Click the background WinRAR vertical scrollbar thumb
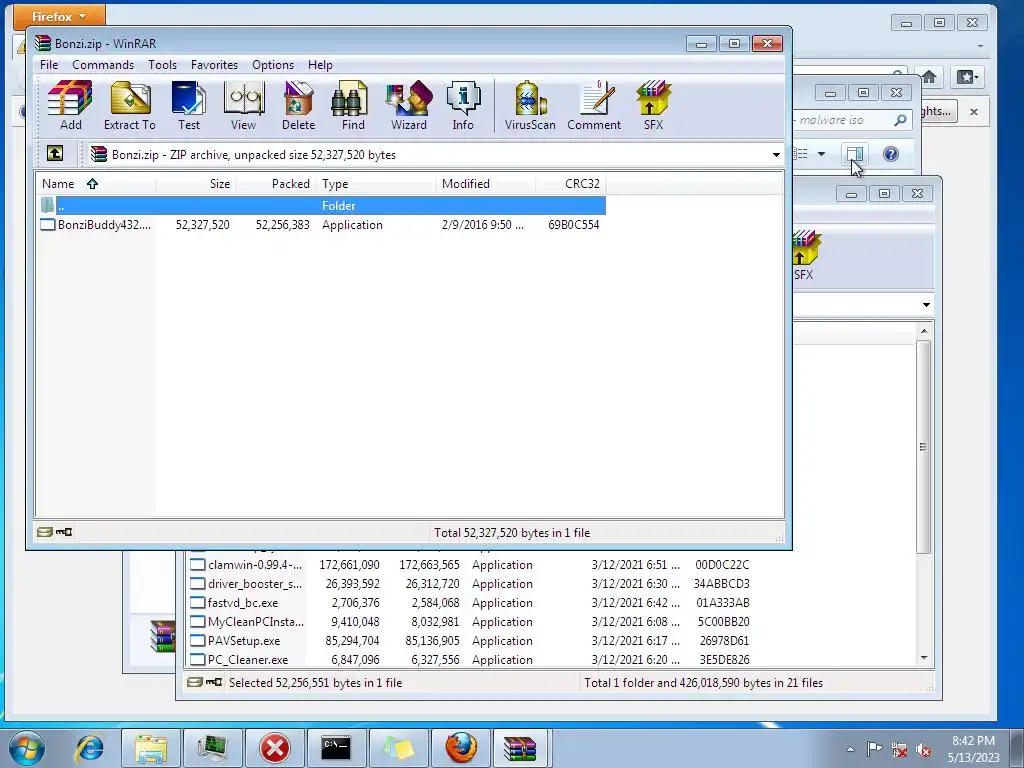Image resolution: width=1024 pixels, height=768 pixels. tap(923, 447)
